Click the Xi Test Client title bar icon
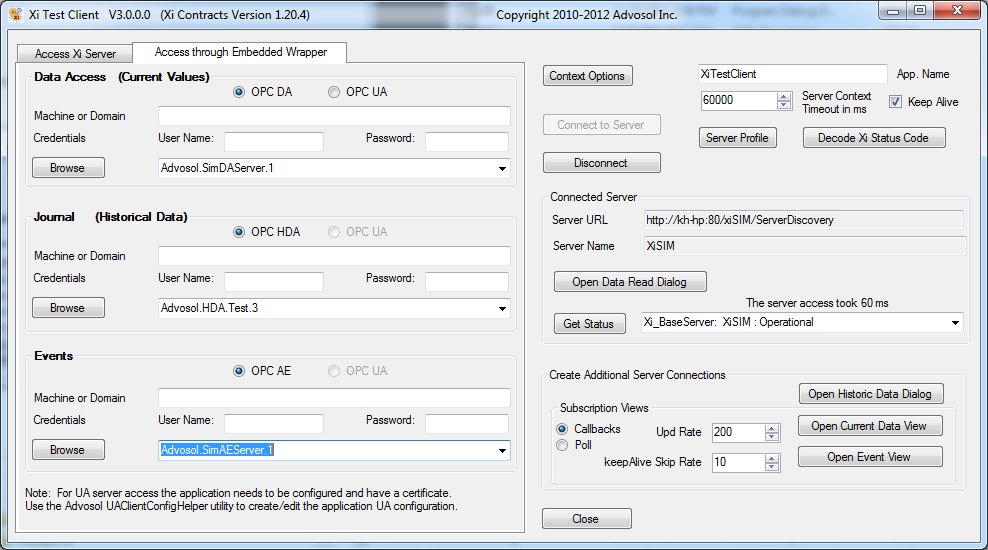 tap(15, 14)
